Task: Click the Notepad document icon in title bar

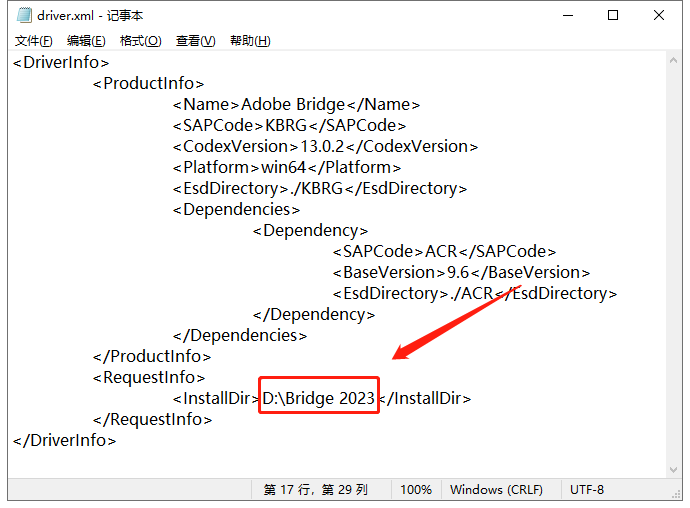Action: [x=22, y=16]
